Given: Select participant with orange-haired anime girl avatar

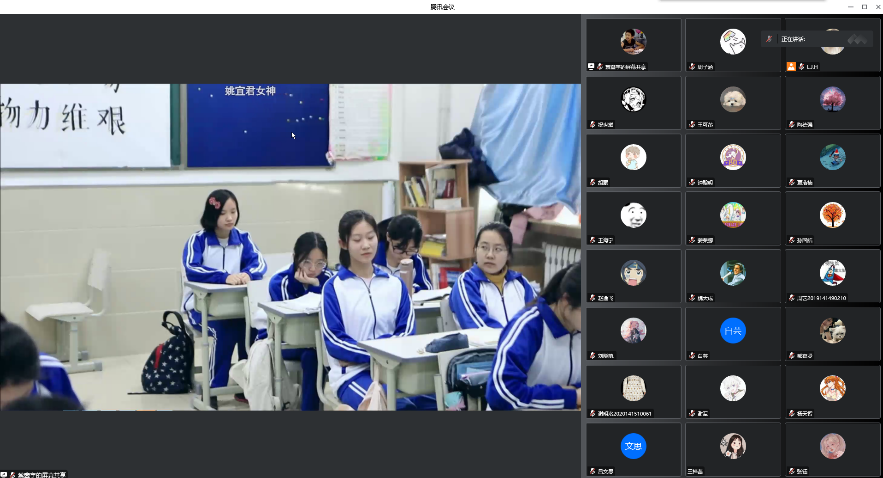Looking at the screenshot, I should click(832, 392).
